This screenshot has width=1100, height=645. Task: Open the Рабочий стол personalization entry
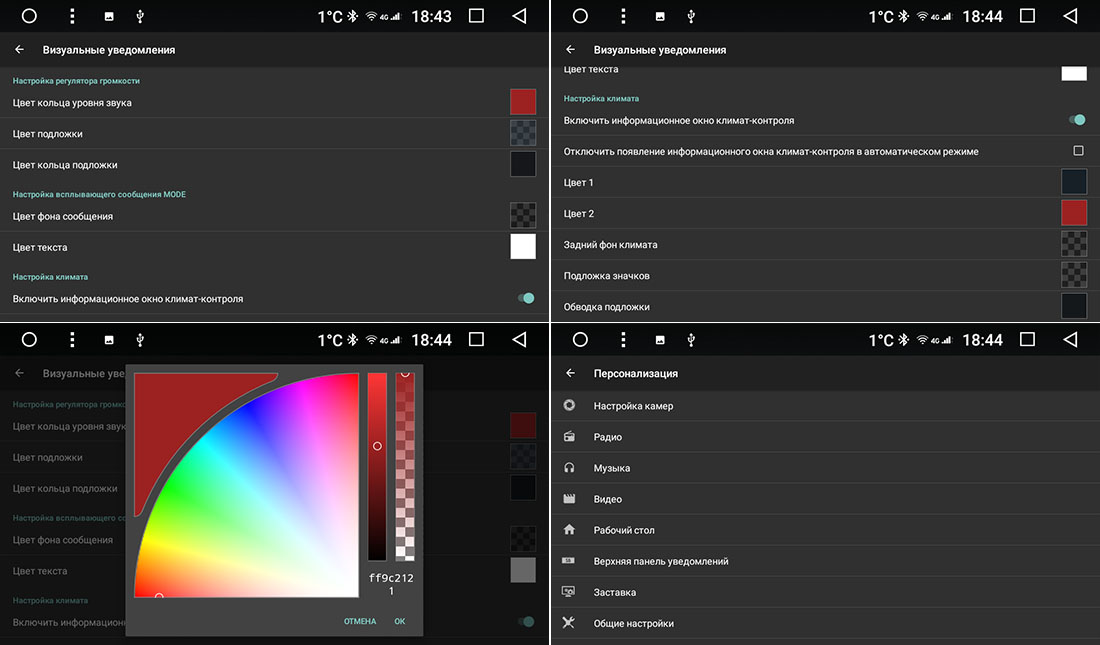[x=826, y=530]
